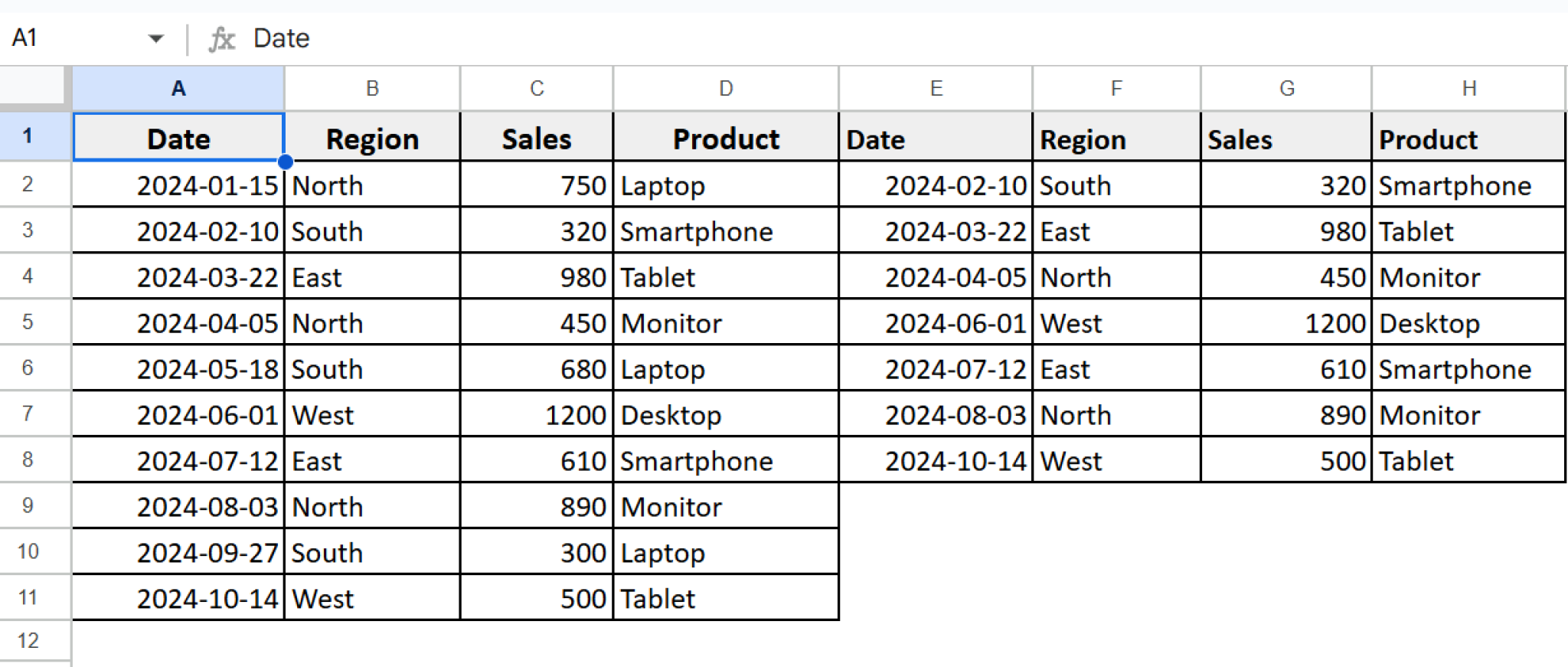Open the Name Box dropdown arrow

157,38
